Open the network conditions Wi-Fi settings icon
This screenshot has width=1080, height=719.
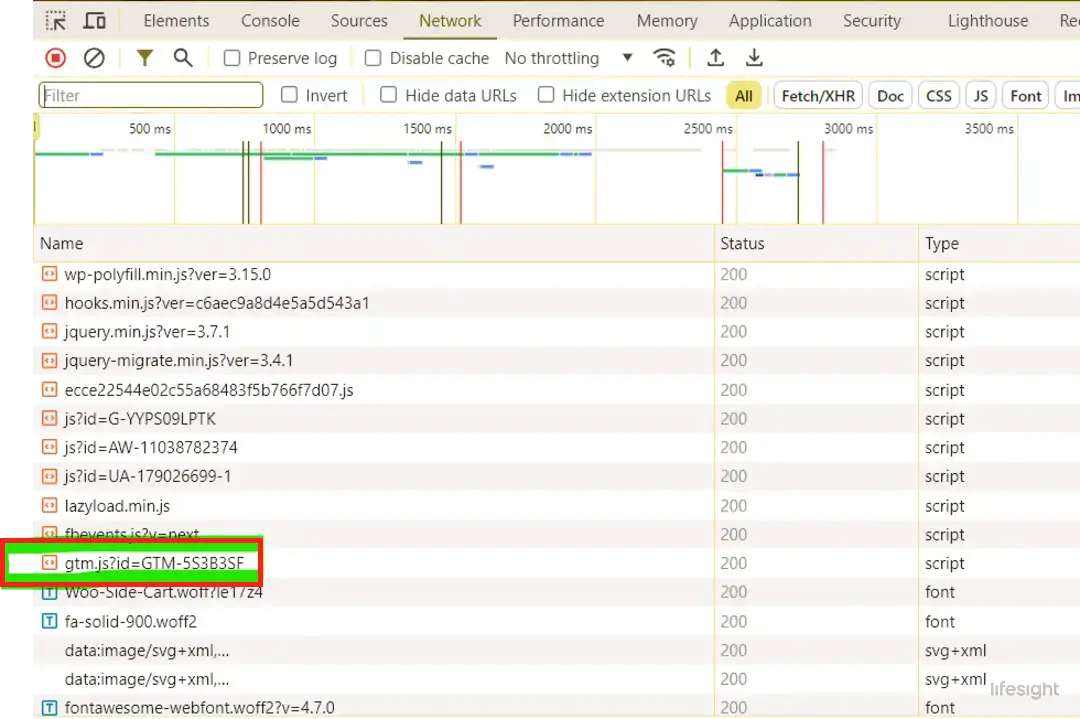click(x=664, y=58)
